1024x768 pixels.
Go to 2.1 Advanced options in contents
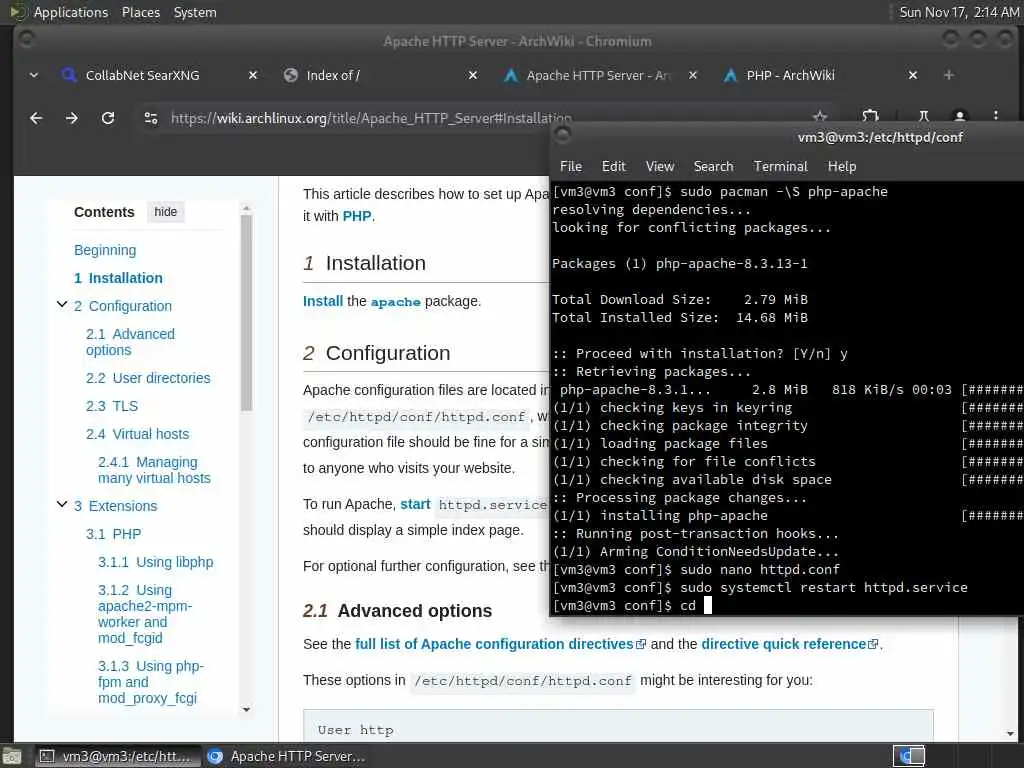pyautogui.click(x=131, y=342)
